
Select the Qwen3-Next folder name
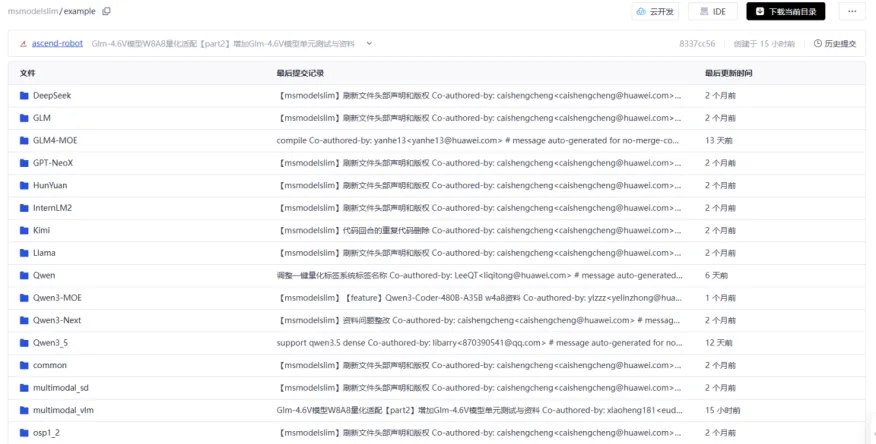tap(57, 320)
